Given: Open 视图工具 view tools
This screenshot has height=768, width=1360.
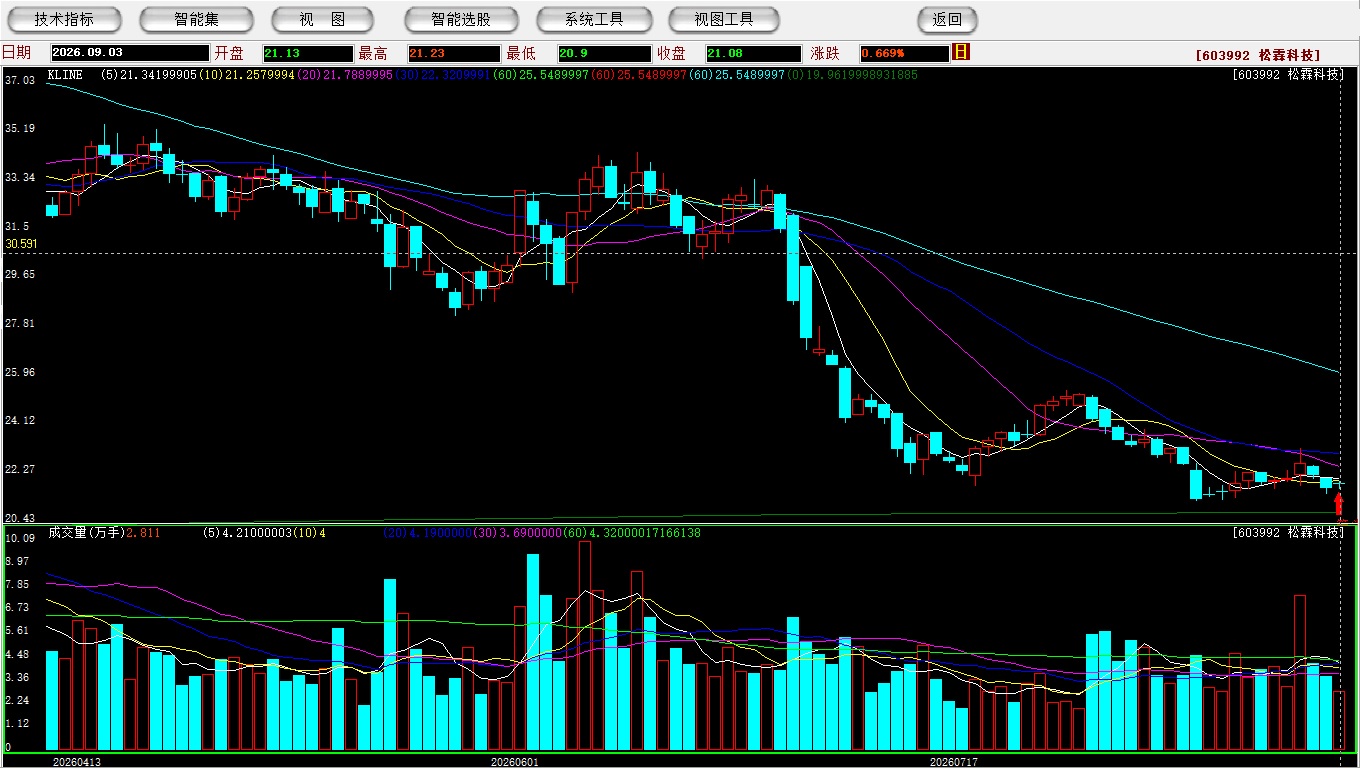Looking at the screenshot, I should point(724,19).
